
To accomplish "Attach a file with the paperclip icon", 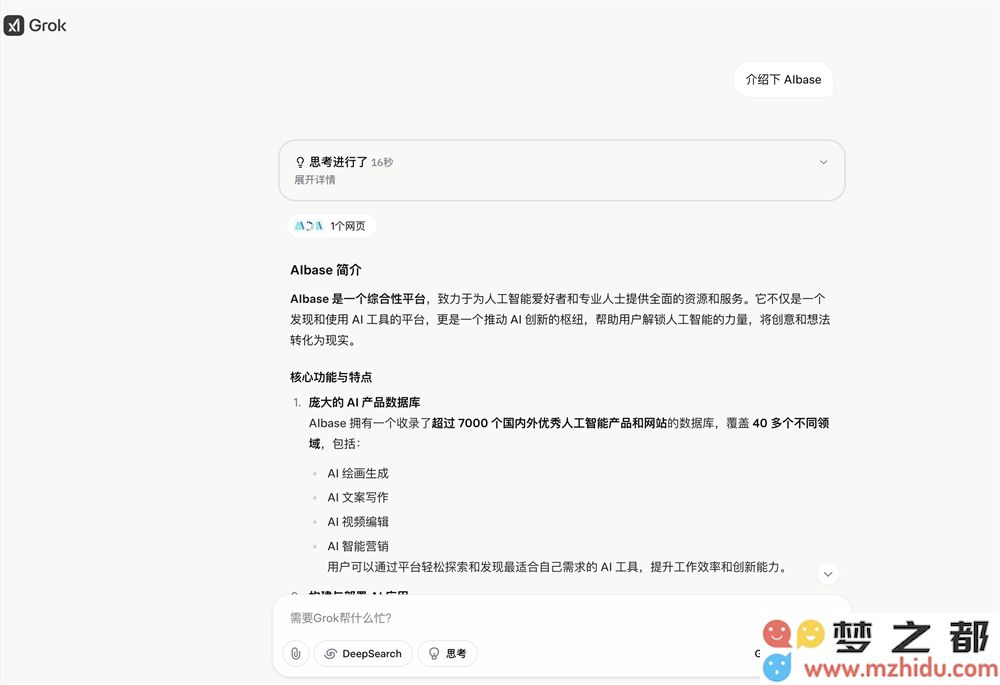I will click(x=295, y=653).
